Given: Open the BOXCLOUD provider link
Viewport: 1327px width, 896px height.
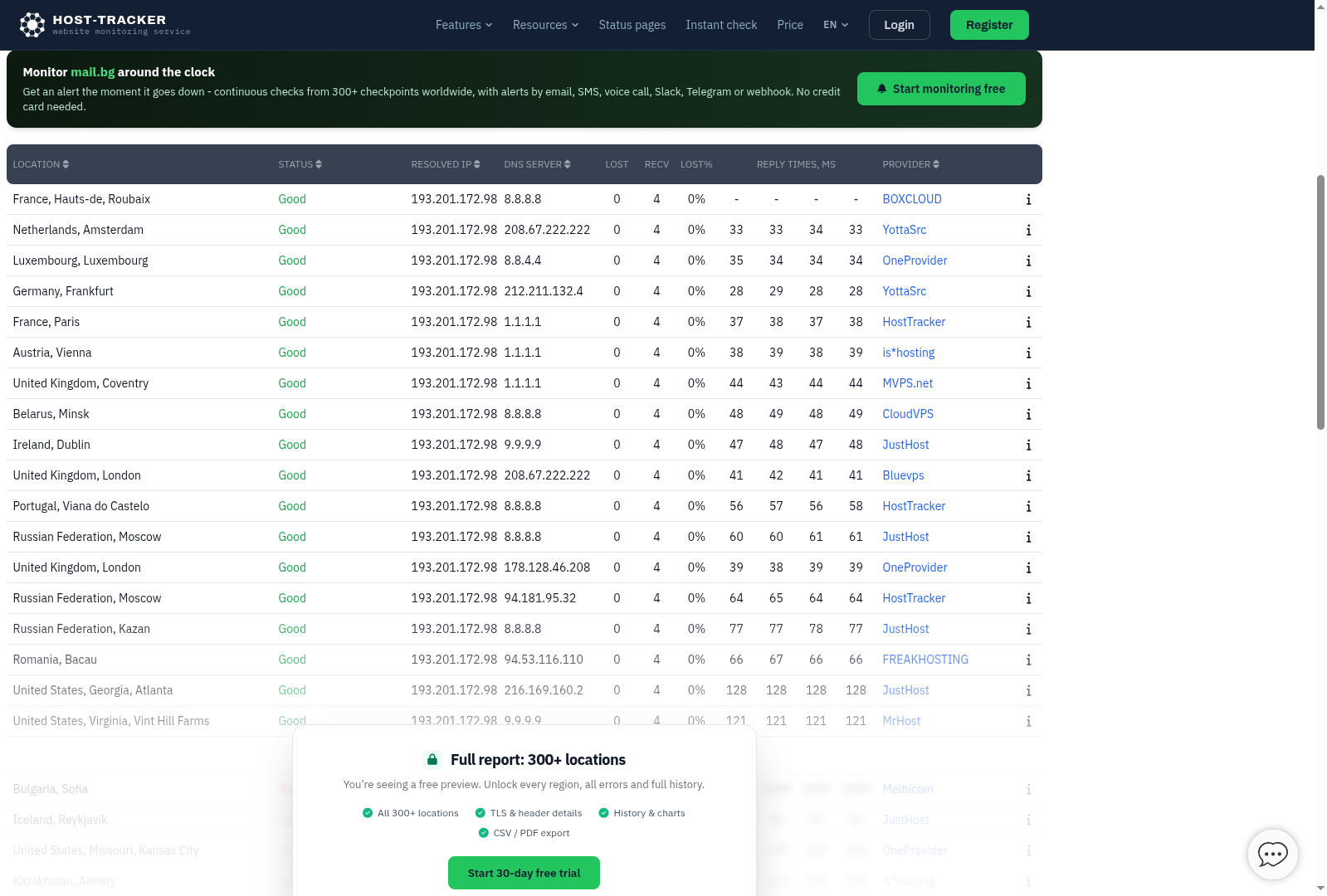Looking at the screenshot, I should (x=912, y=199).
